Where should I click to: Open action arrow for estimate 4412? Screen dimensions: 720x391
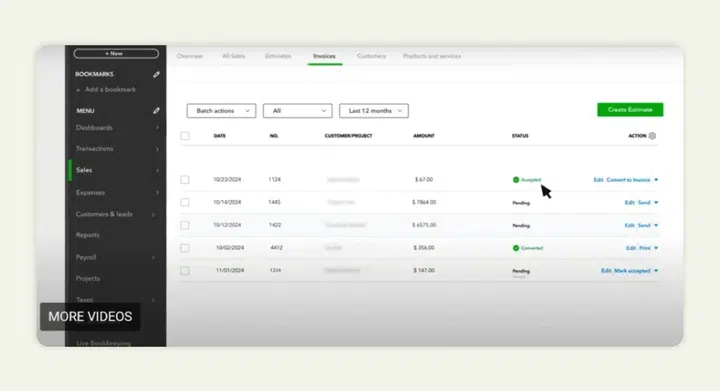(x=656, y=248)
